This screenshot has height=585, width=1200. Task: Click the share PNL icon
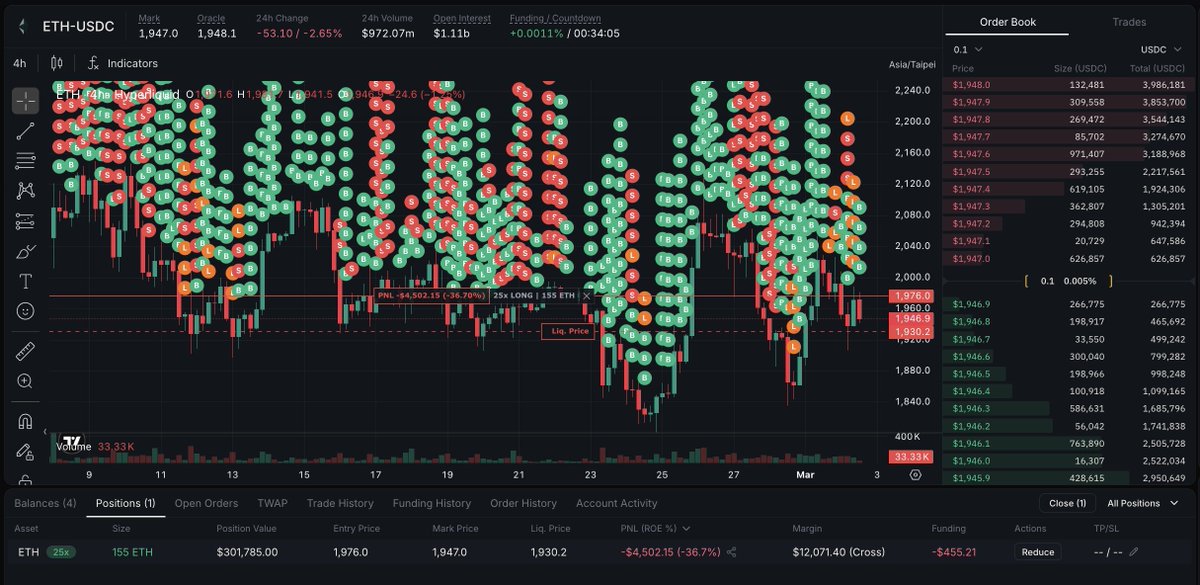[731, 551]
